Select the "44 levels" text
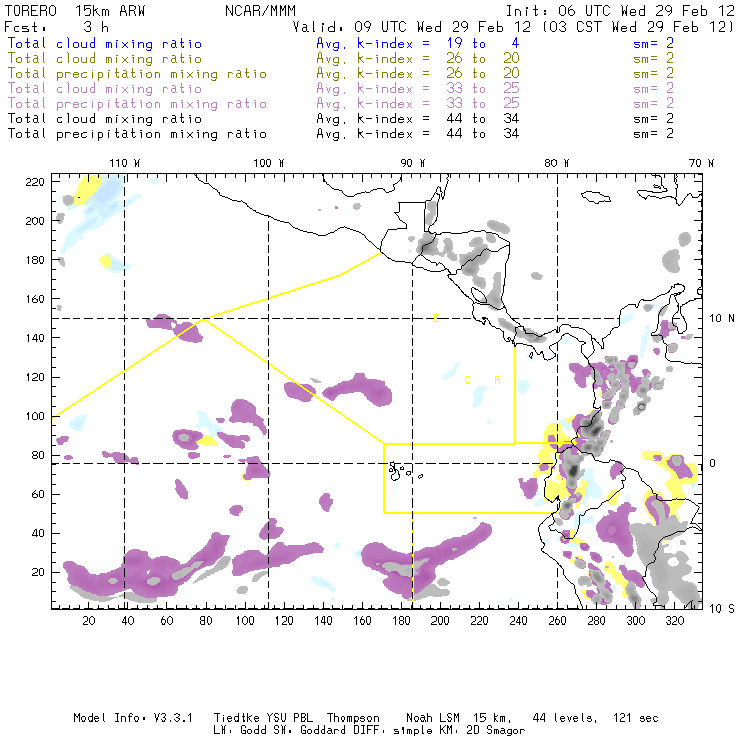Image resolution: width=740 pixels, height=740 pixels. tap(565, 718)
